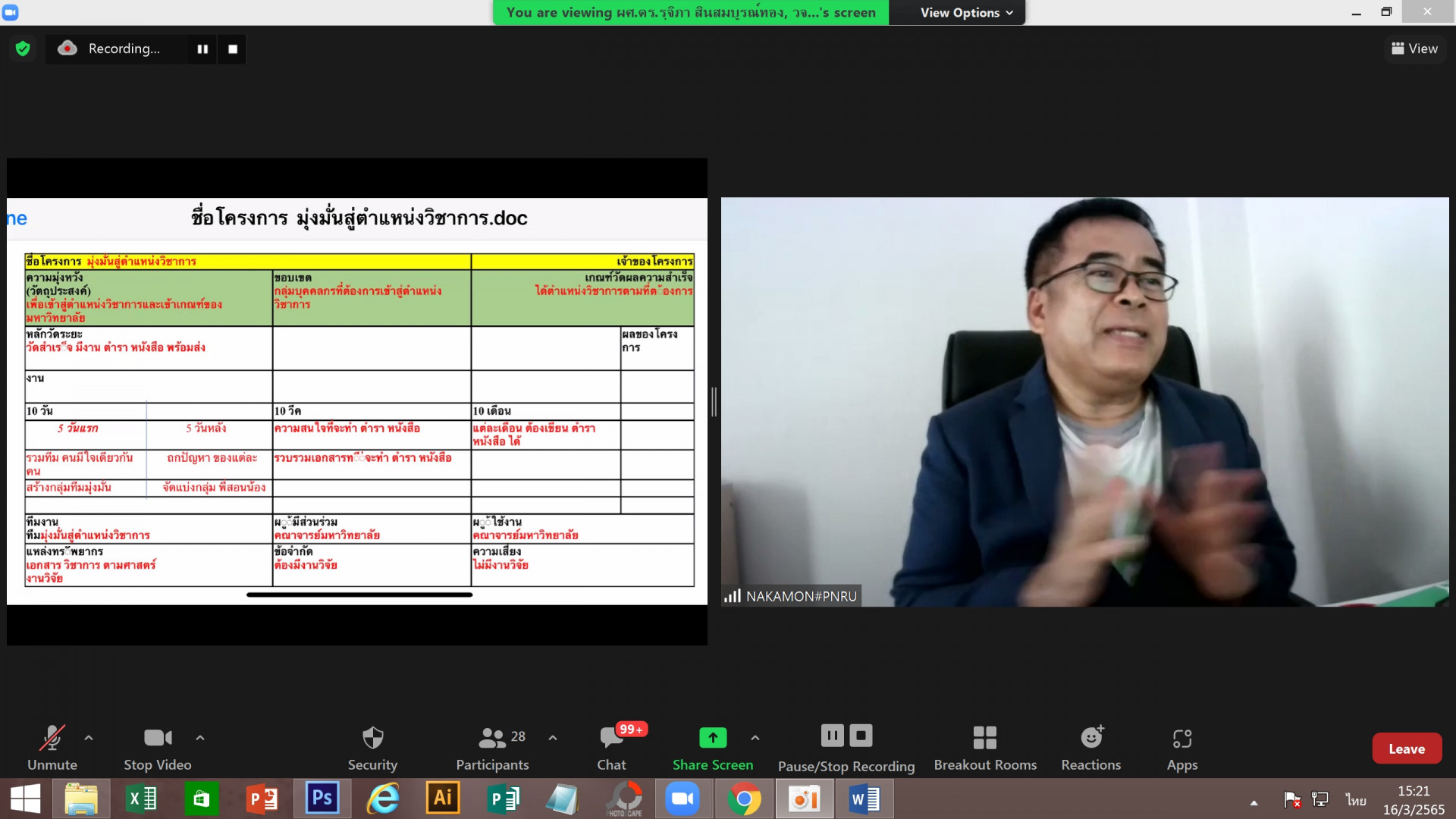The image size is (1456, 819).
Task: Click the Action Center flag icon in the tray
Action: coord(1292,799)
